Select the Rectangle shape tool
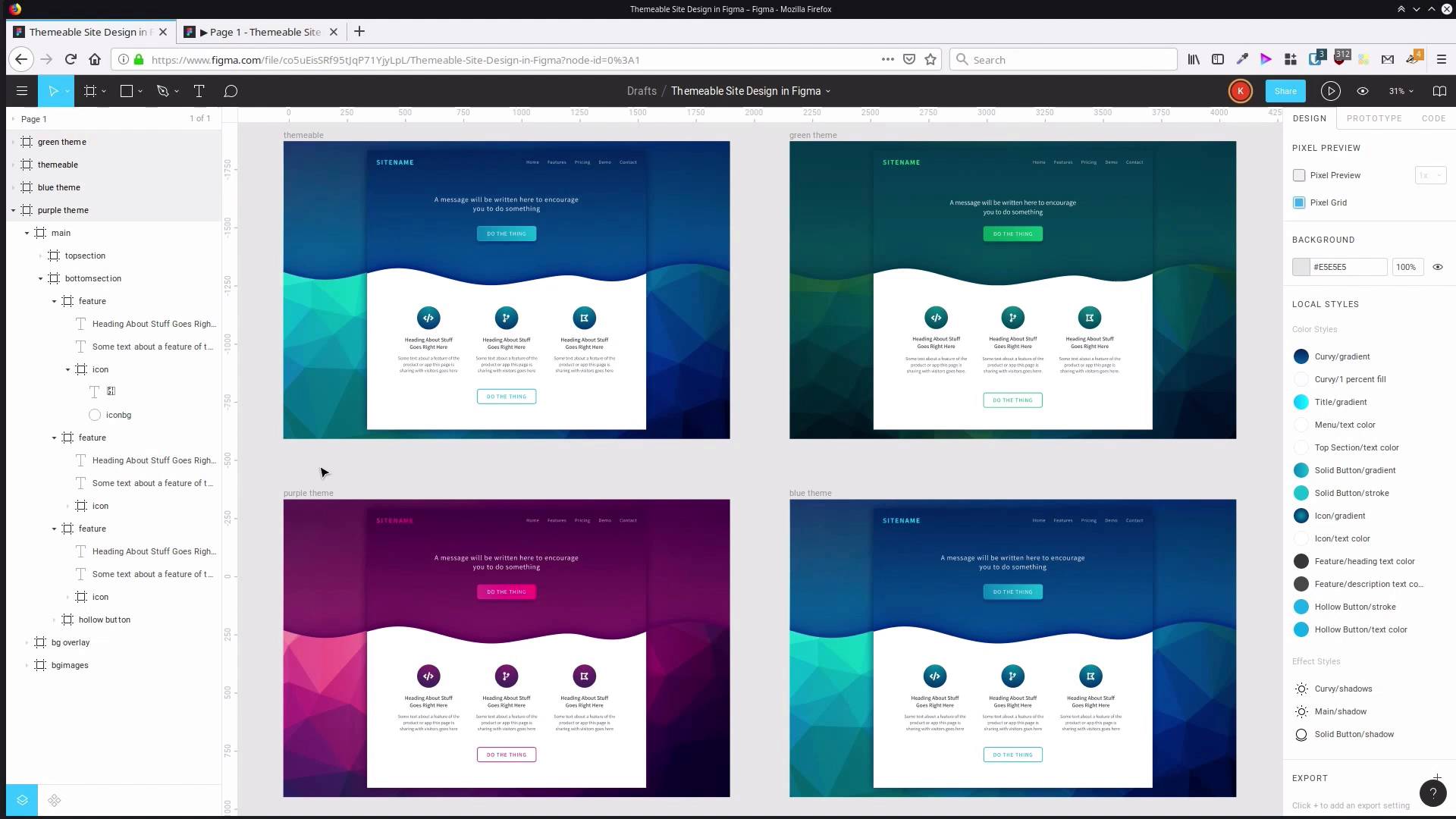 [126, 91]
